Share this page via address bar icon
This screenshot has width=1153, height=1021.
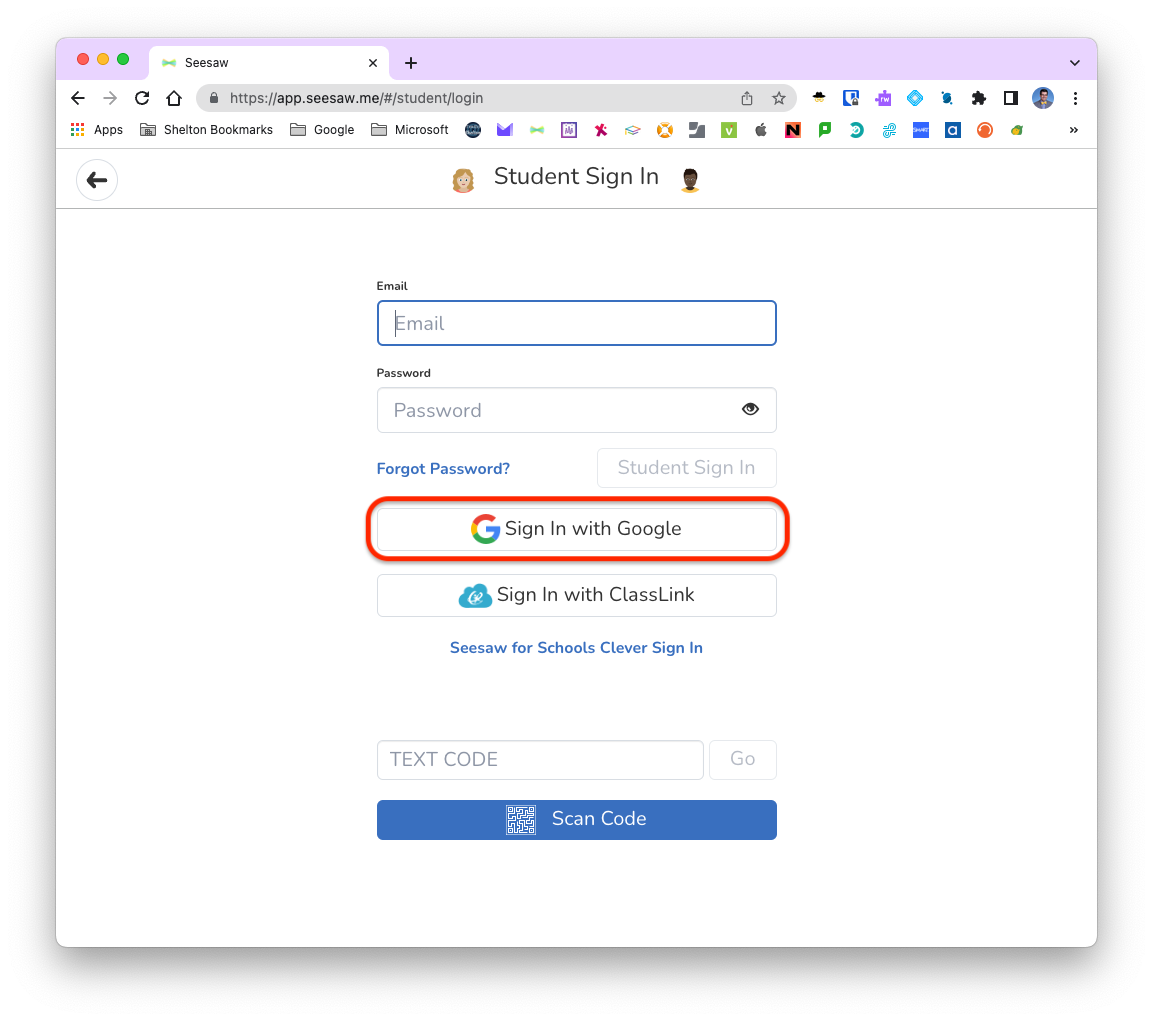pos(746,98)
